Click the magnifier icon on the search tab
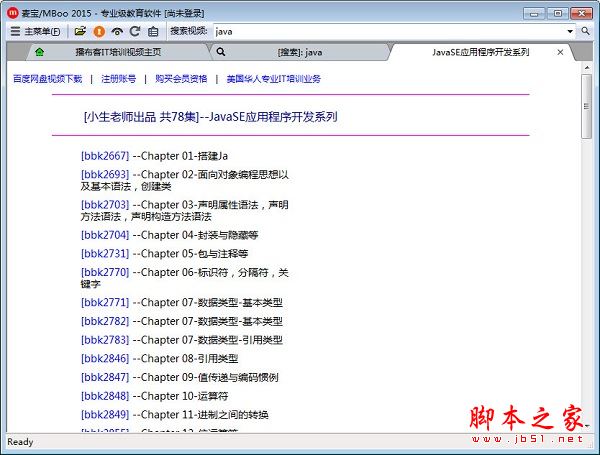600x455 pixels. pyautogui.click(x=221, y=52)
